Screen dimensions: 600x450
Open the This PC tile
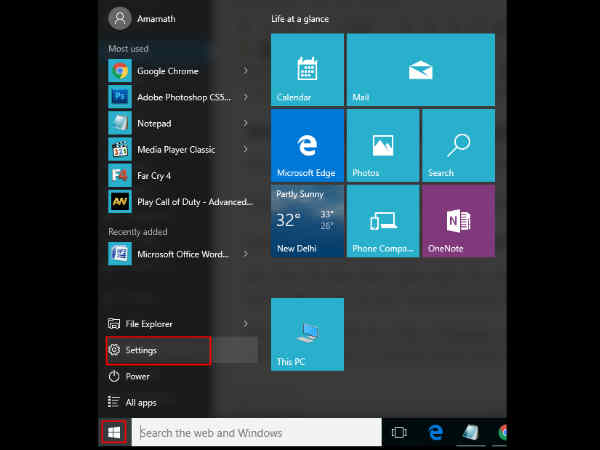pyautogui.click(x=307, y=334)
